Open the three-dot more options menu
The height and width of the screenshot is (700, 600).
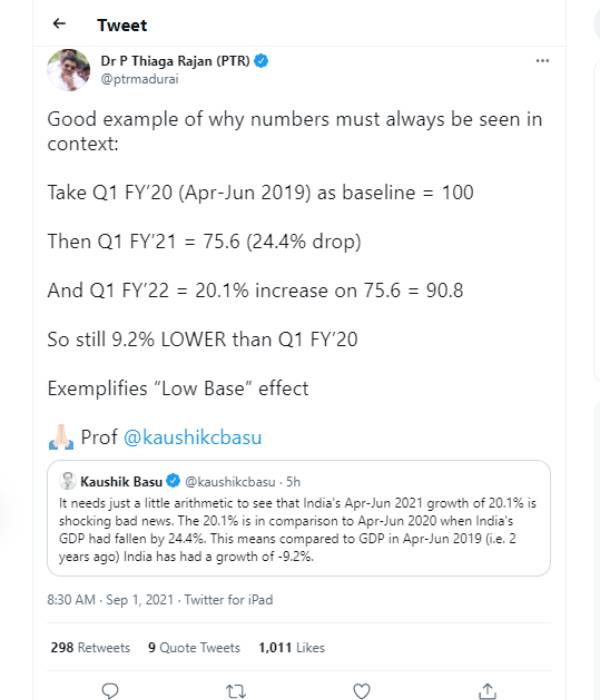point(542,61)
